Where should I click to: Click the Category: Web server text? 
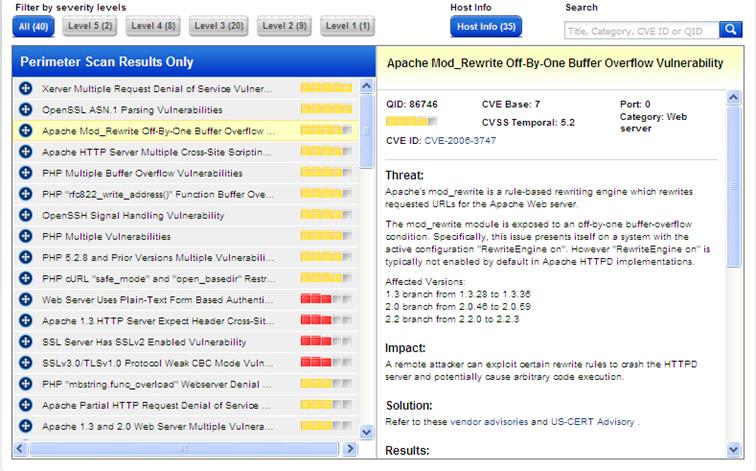pos(653,122)
